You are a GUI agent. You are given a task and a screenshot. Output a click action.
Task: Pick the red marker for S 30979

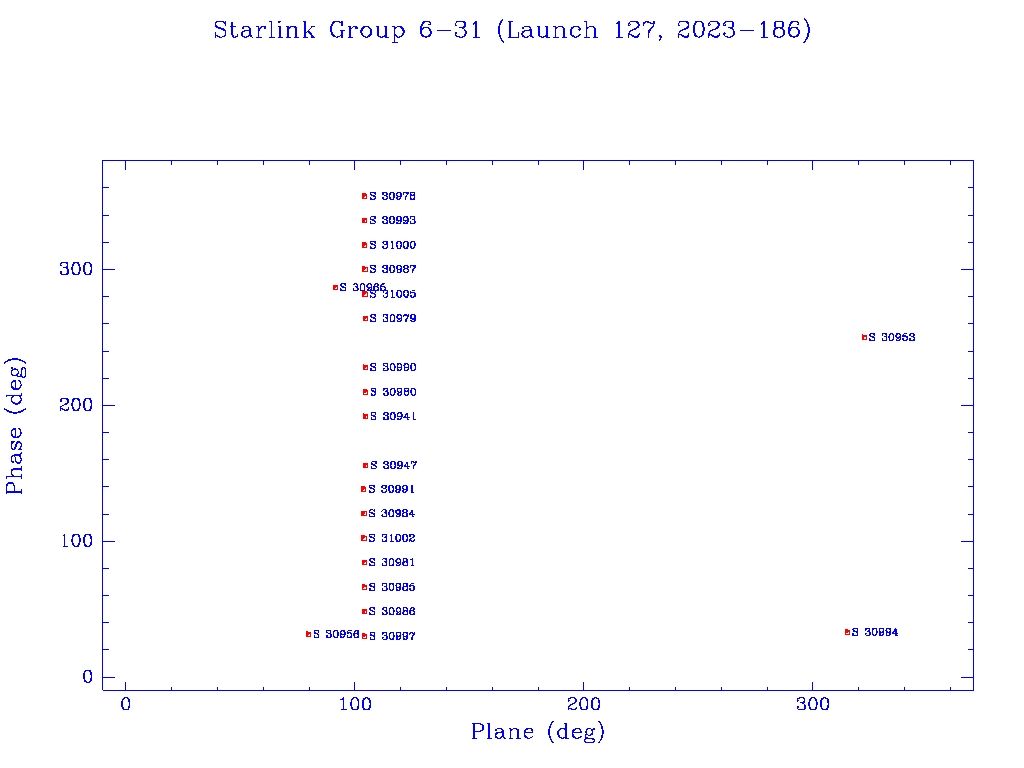pos(365,318)
